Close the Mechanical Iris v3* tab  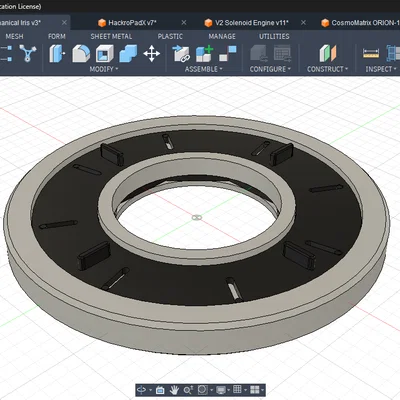tap(64, 23)
